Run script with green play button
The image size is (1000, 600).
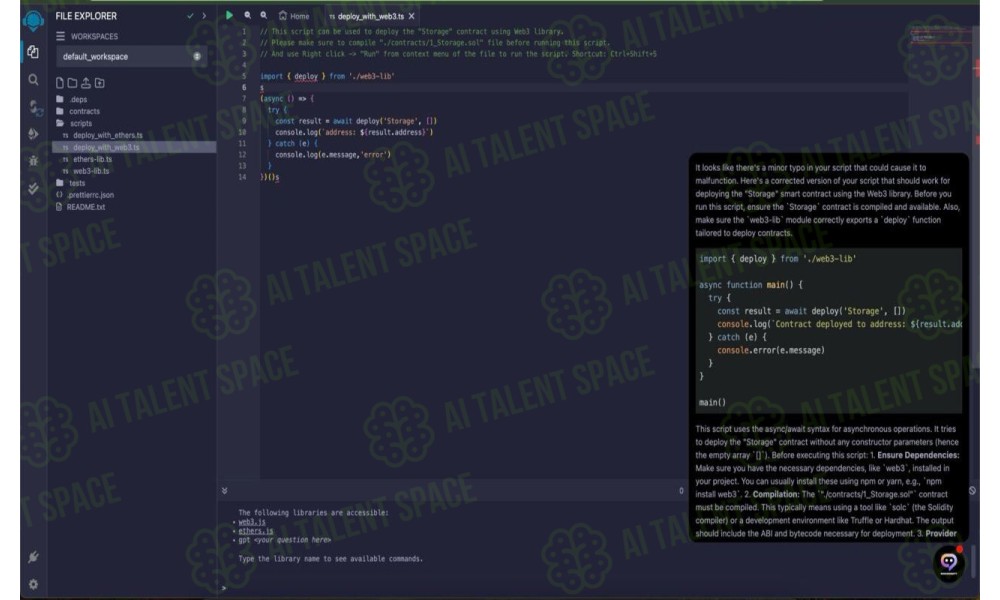tap(229, 15)
